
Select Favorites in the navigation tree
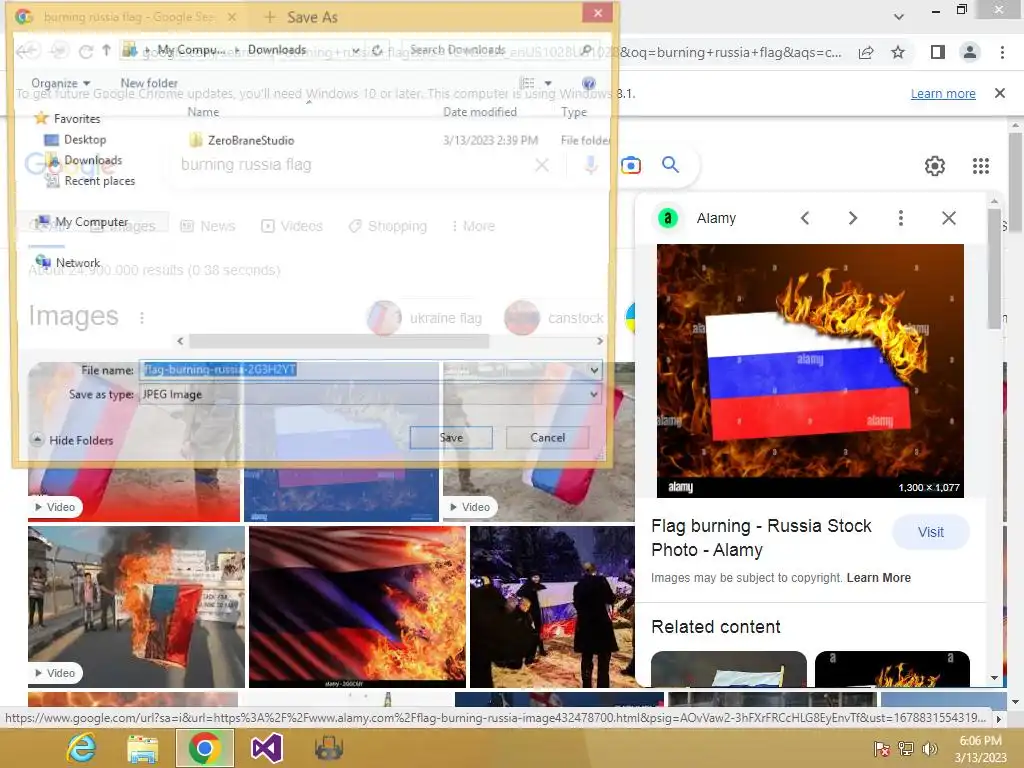click(68, 118)
